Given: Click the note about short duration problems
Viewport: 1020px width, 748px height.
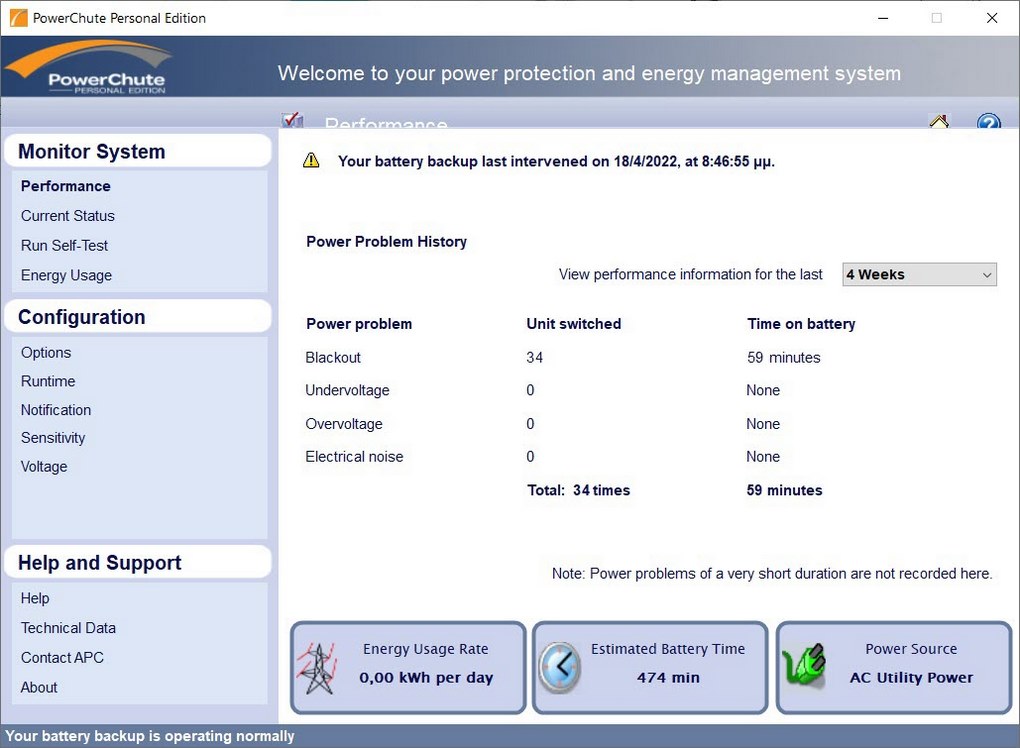Looking at the screenshot, I should click(772, 574).
